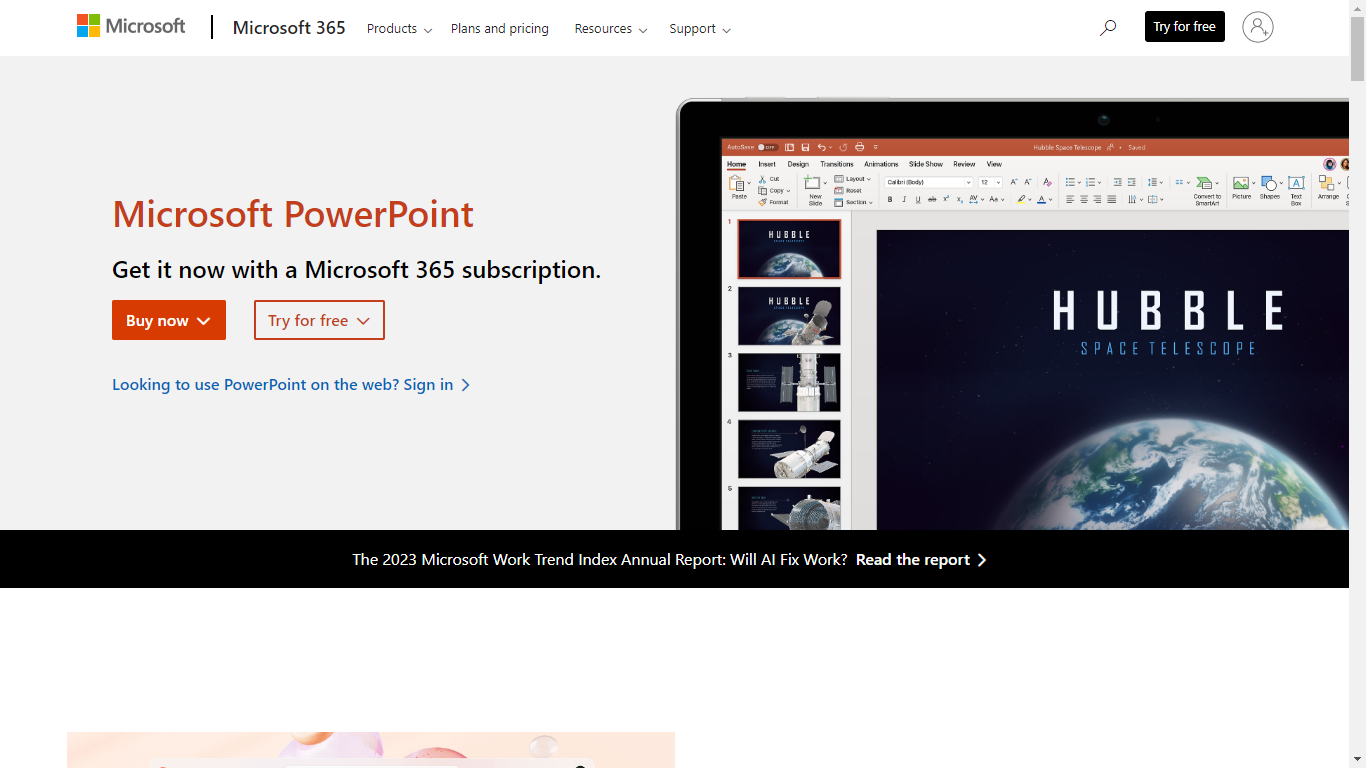Open the account sign-in avatar icon

1257,27
